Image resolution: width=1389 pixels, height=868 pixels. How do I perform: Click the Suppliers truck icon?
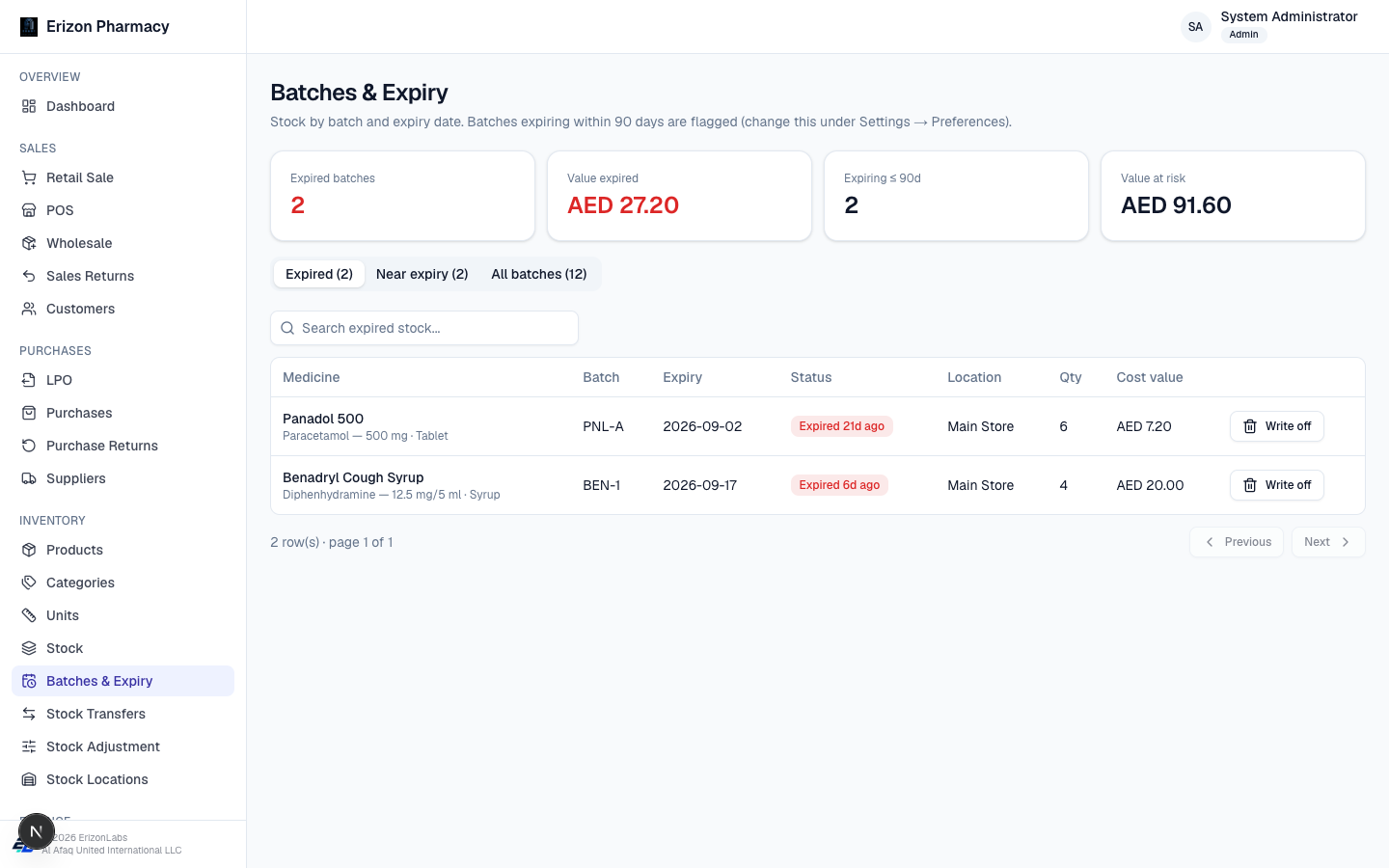click(x=29, y=478)
